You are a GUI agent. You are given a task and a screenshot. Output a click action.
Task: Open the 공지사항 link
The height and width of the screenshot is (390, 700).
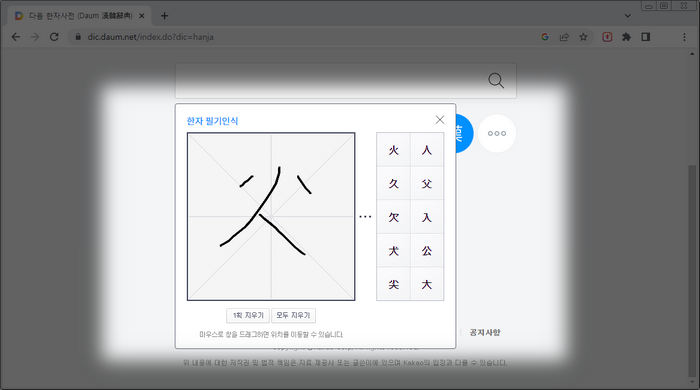(x=485, y=332)
